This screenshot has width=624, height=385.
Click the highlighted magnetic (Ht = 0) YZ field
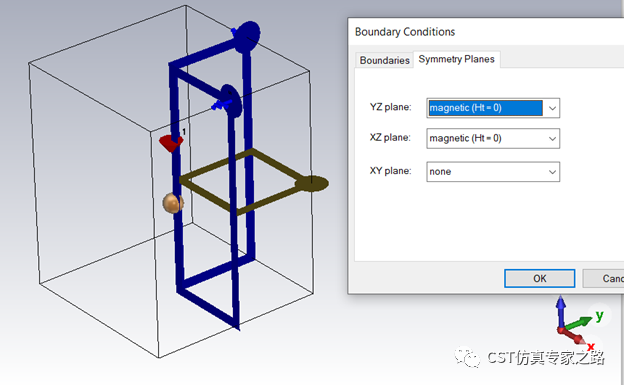click(x=485, y=108)
